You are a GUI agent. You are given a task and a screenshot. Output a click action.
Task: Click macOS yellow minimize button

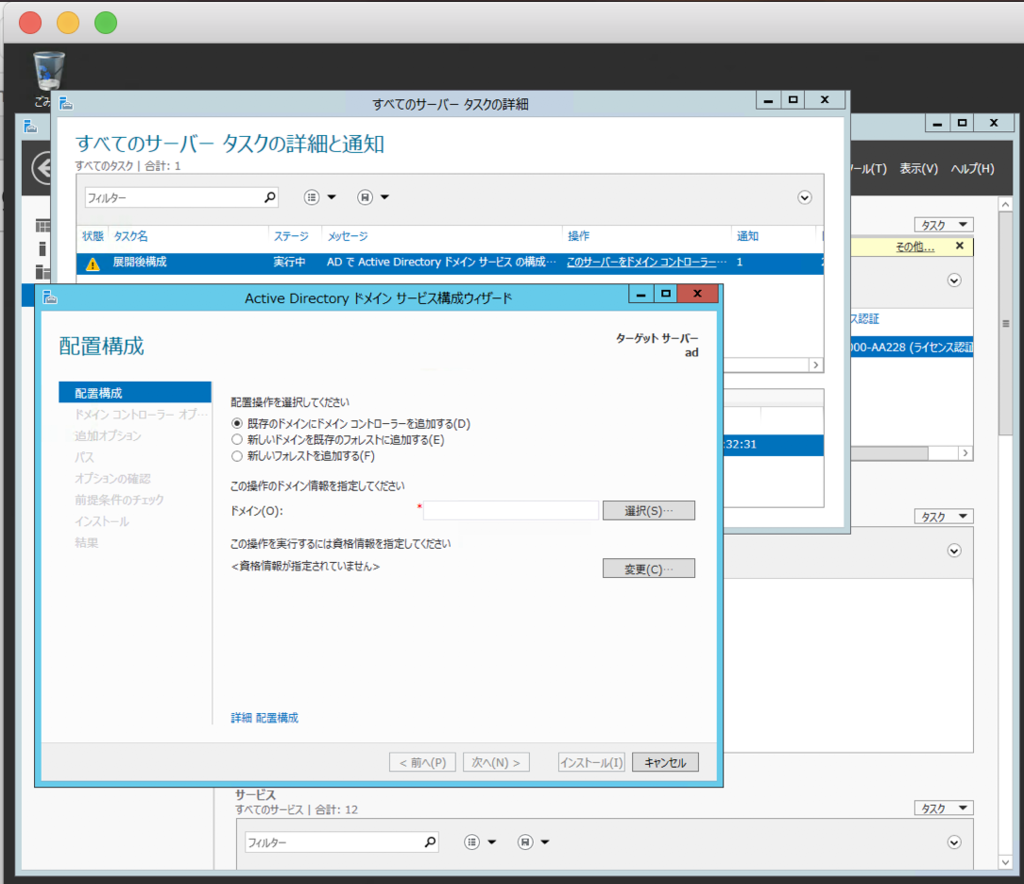pos(68,23)
